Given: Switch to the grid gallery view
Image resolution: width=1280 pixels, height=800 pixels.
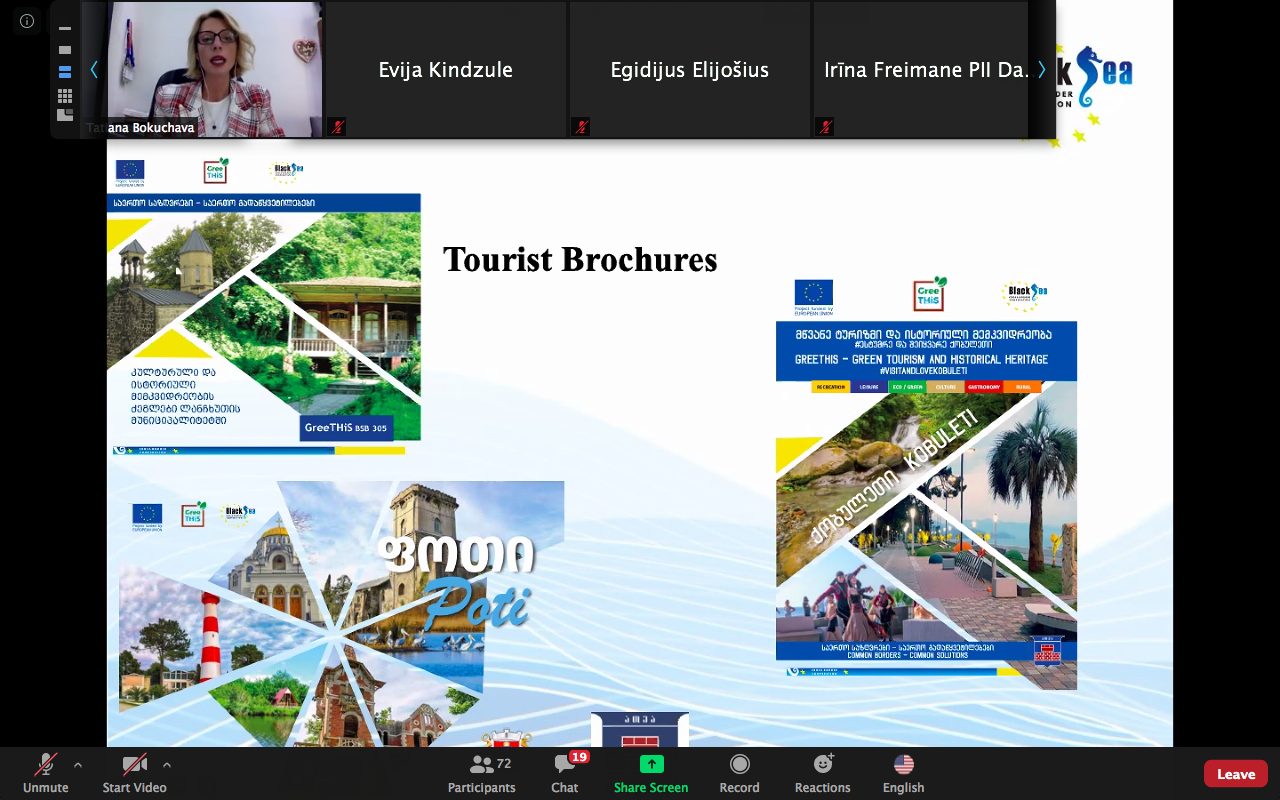Looking at the screenshot, I should coord(65,96).
